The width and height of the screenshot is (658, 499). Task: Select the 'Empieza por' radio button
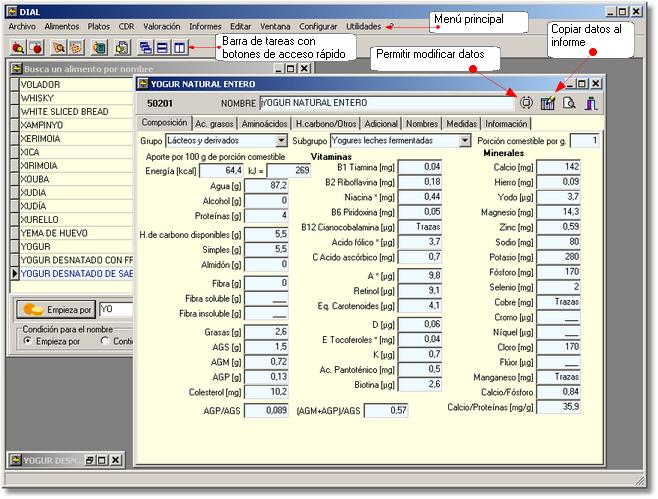point(27,341)
